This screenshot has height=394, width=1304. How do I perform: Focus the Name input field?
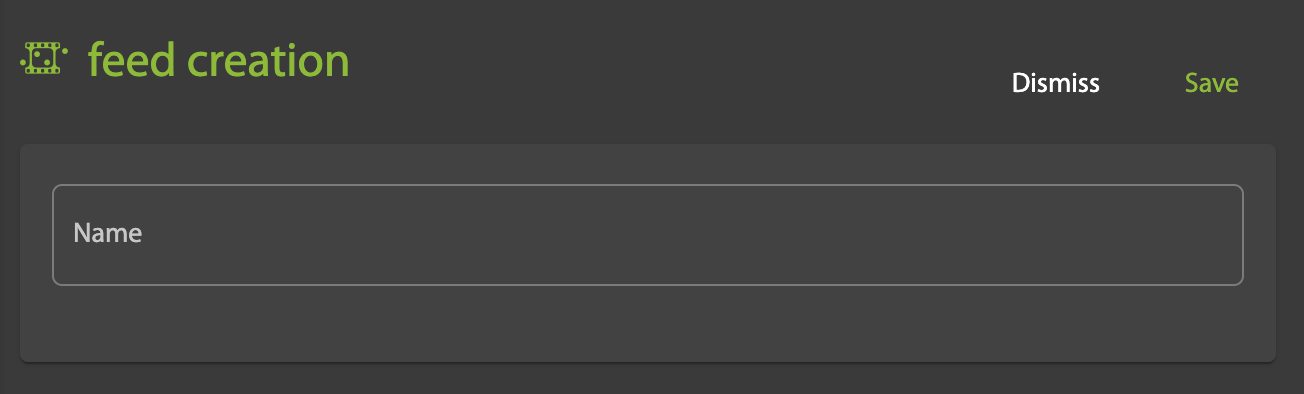(x=648, y=235)
